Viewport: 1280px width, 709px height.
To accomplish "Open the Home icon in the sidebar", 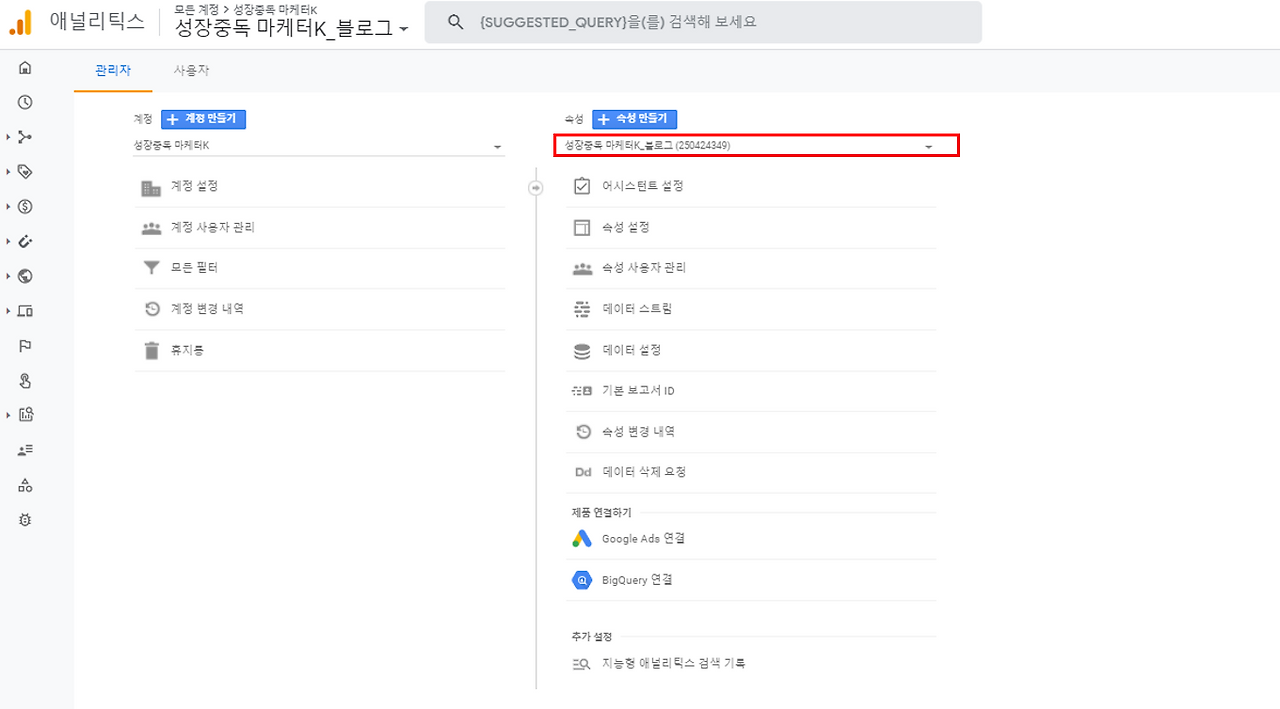I will coord(25,68).
